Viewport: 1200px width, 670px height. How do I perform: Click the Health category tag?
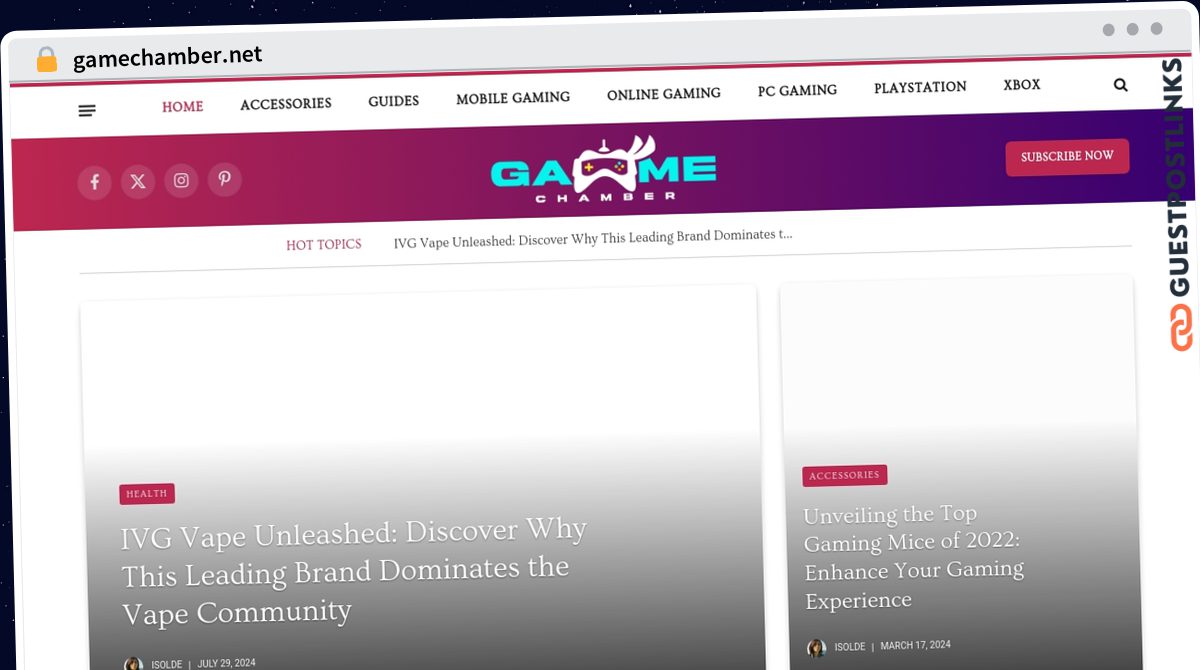pos(147,494)
